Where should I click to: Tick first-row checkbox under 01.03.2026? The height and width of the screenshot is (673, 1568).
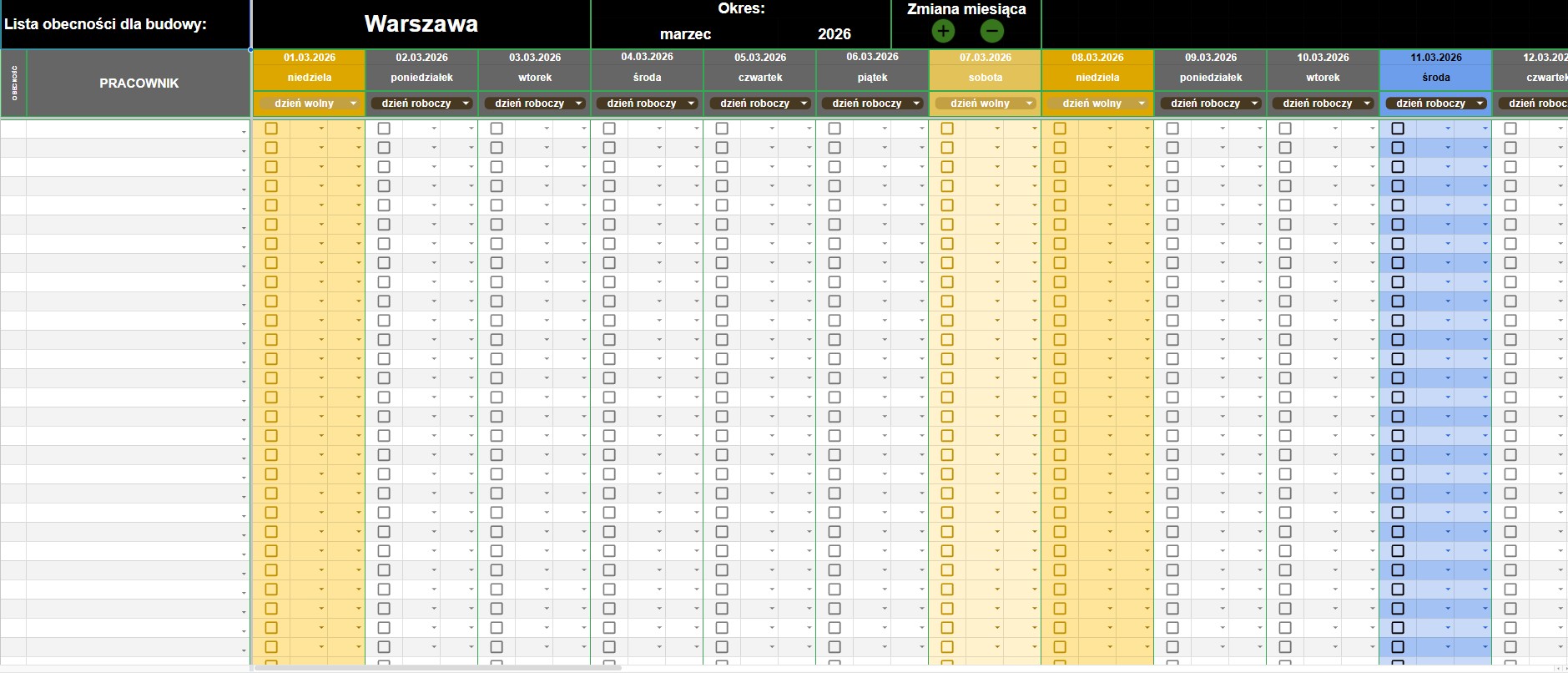(271, 129)
